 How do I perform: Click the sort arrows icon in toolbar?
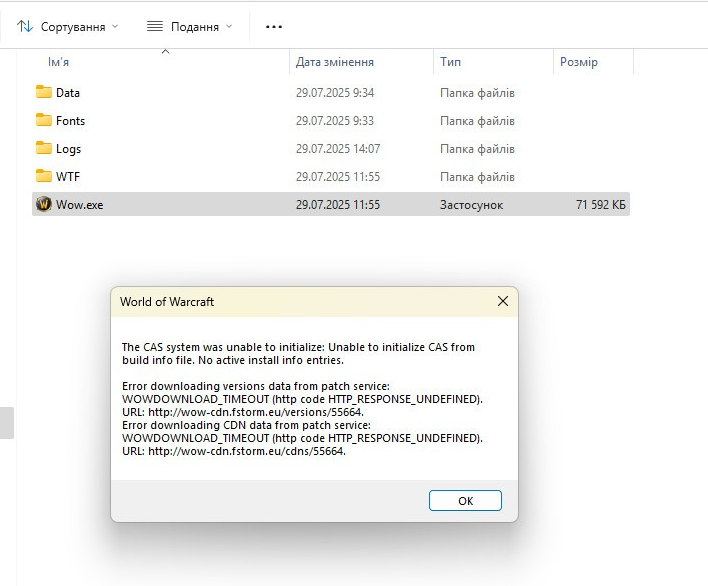point(25,26)
